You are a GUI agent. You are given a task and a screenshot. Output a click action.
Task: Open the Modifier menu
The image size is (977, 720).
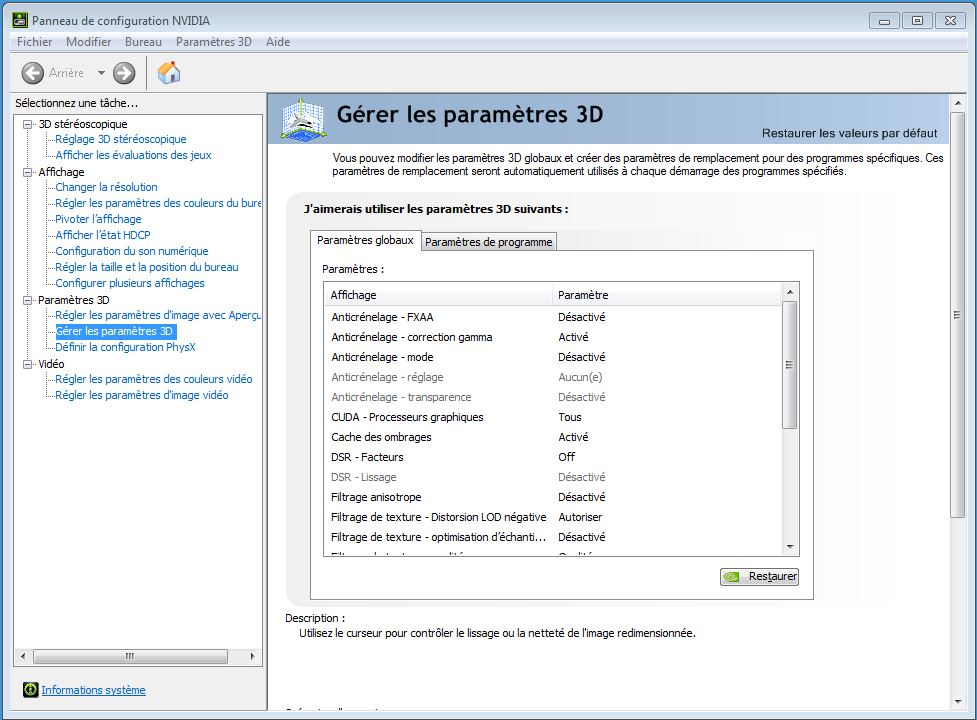88,42
